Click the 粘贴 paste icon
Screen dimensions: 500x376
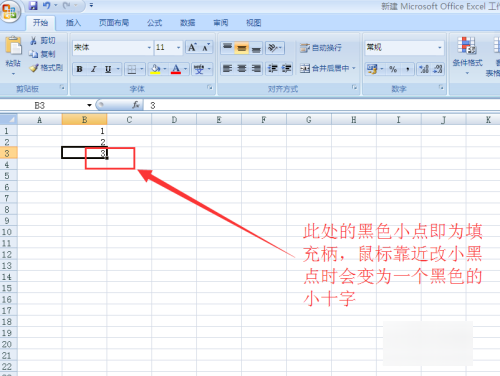click(13, 46)
